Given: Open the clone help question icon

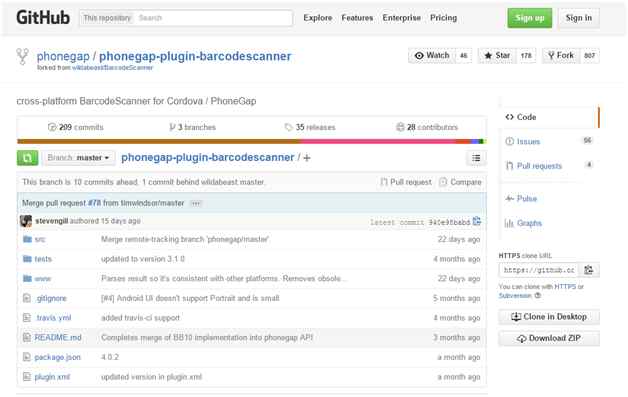Looking at the screenshot, I should tap(538, 296).
